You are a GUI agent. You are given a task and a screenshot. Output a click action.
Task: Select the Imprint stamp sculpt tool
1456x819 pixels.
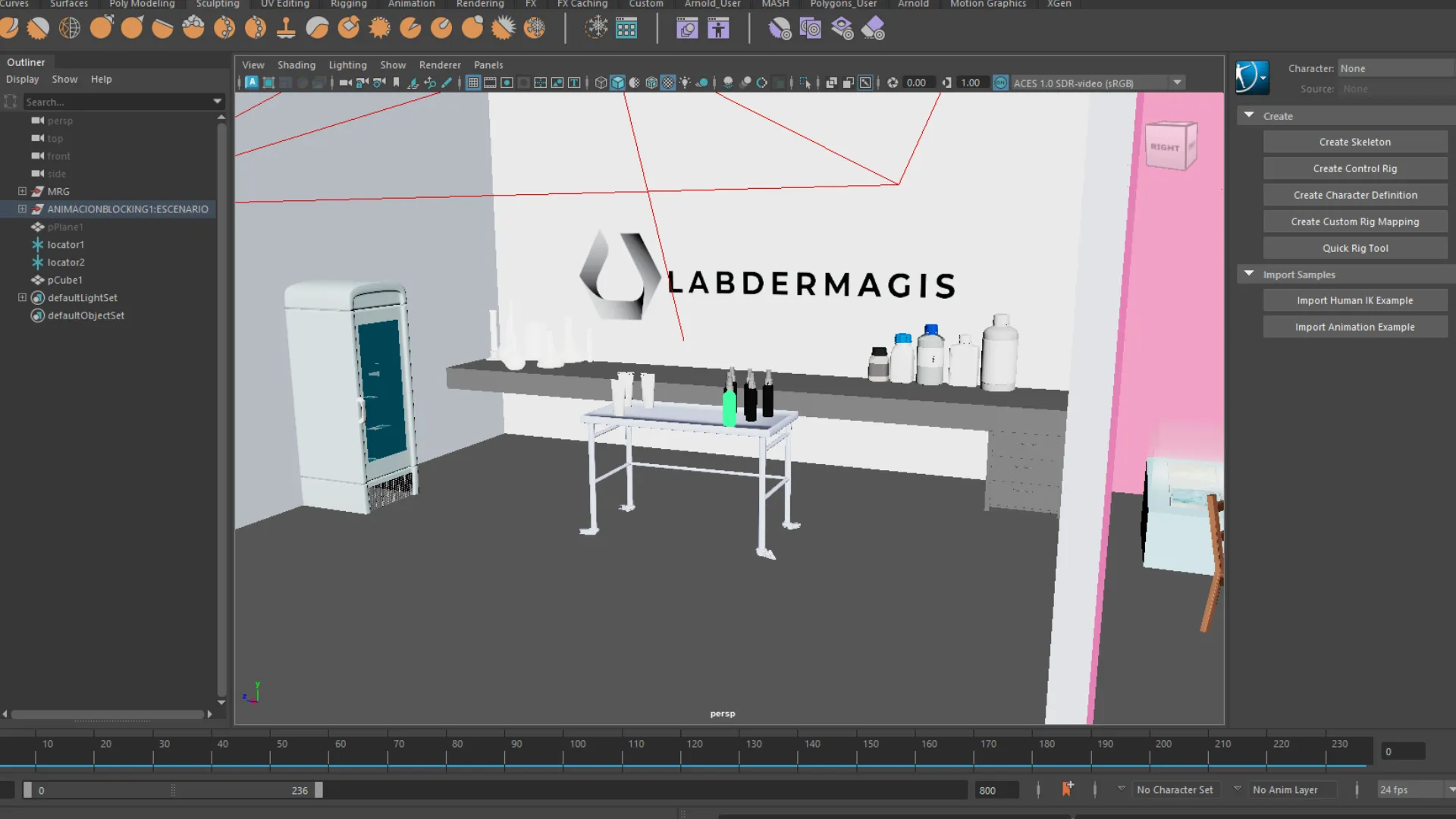point(286,28)
